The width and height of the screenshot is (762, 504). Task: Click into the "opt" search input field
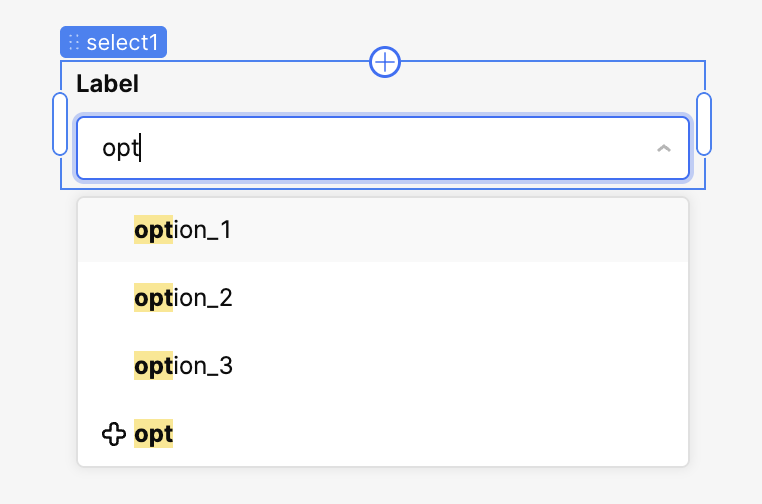click(380, 149)
